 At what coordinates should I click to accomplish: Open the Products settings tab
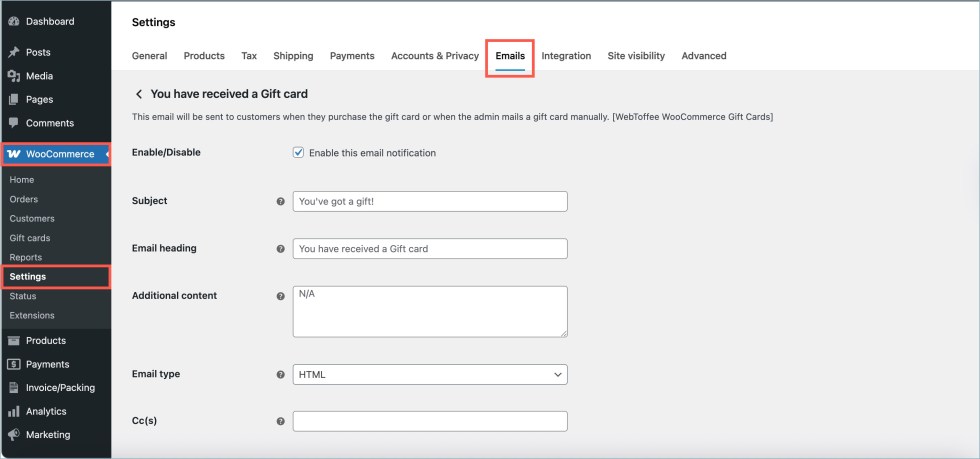point(204,56)
